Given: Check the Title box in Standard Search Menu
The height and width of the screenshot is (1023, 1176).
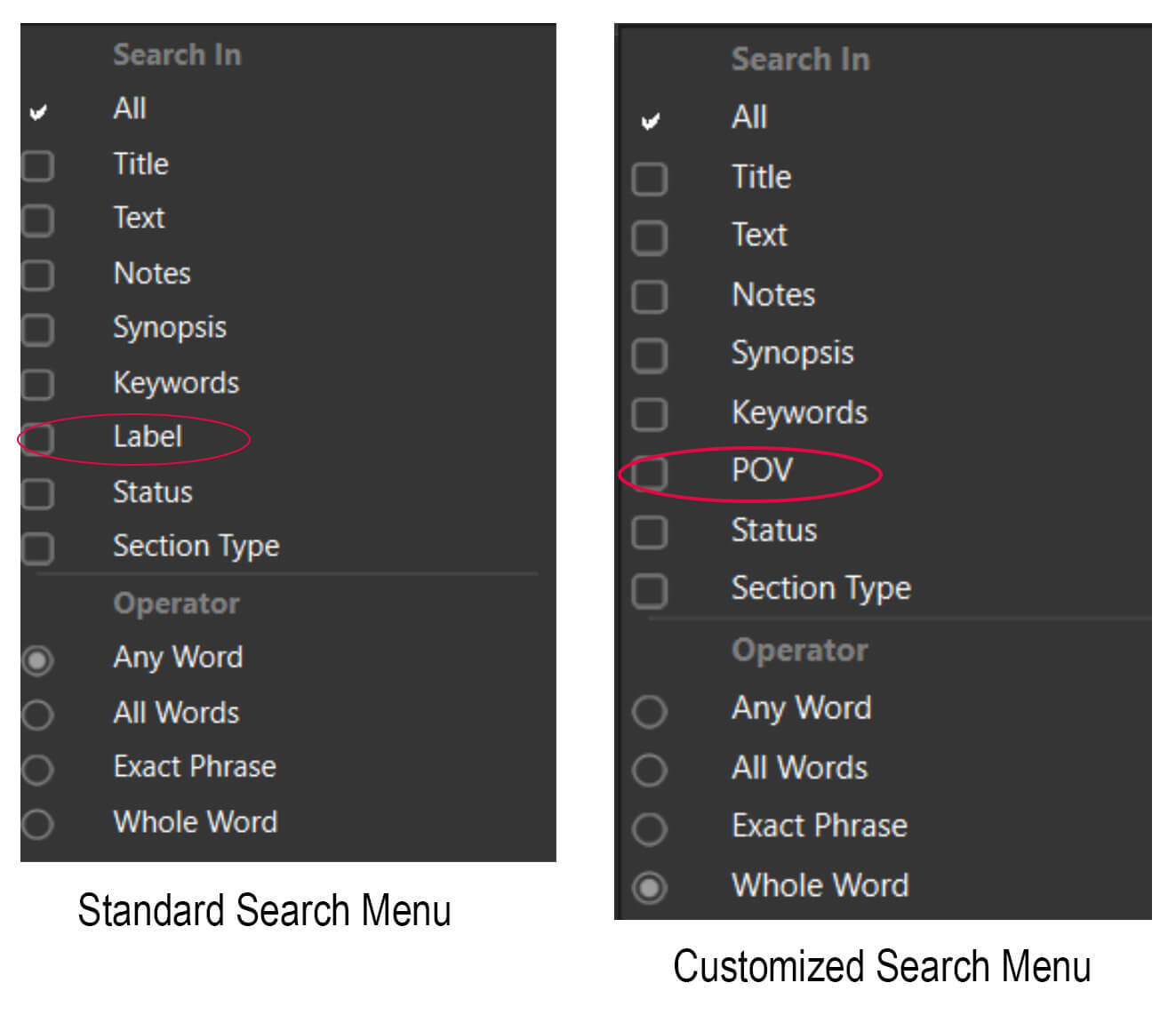Looking at the screenshot, I should (x=38, y=165).
